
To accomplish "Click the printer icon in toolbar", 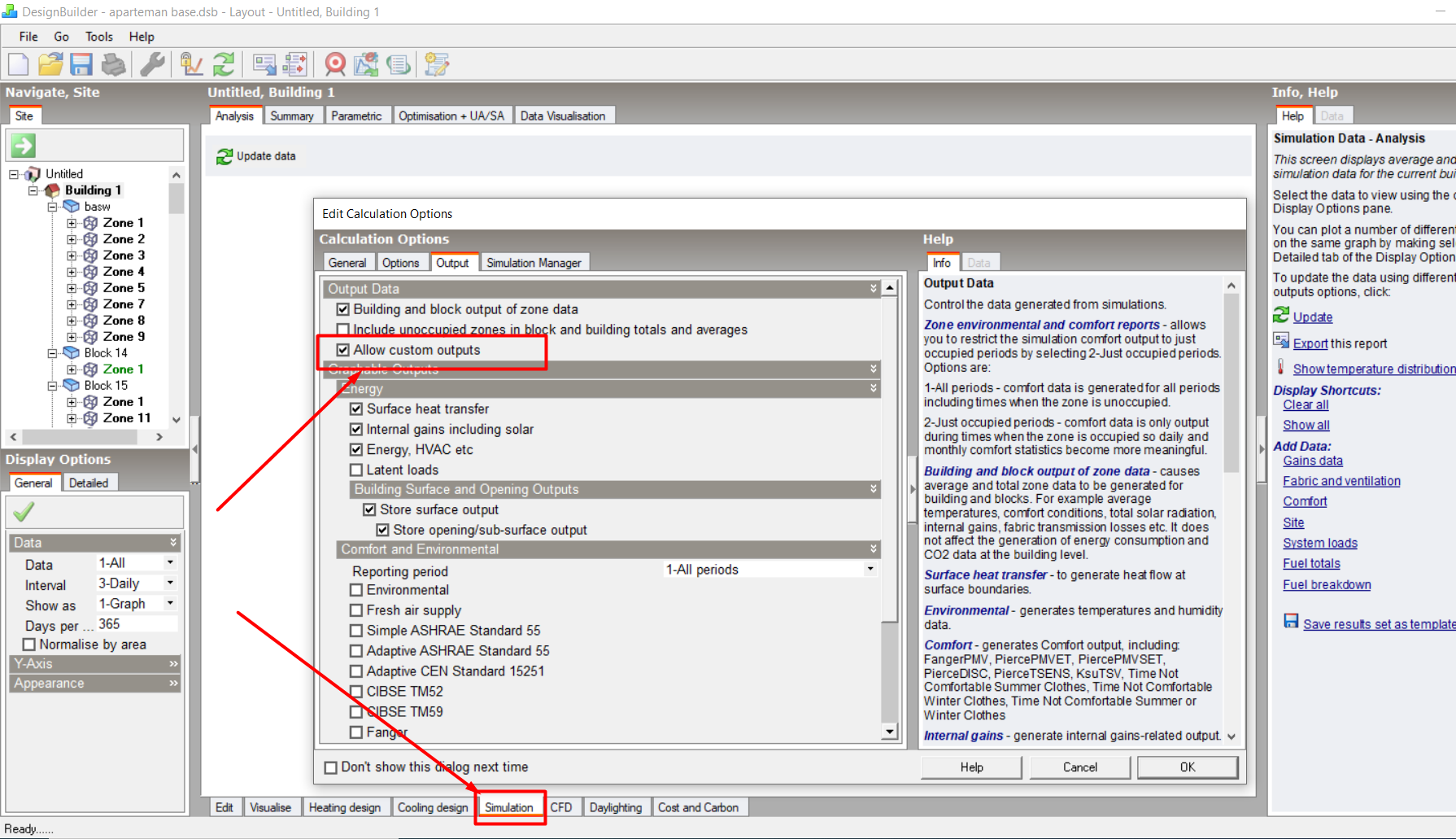I will (113, 64).
